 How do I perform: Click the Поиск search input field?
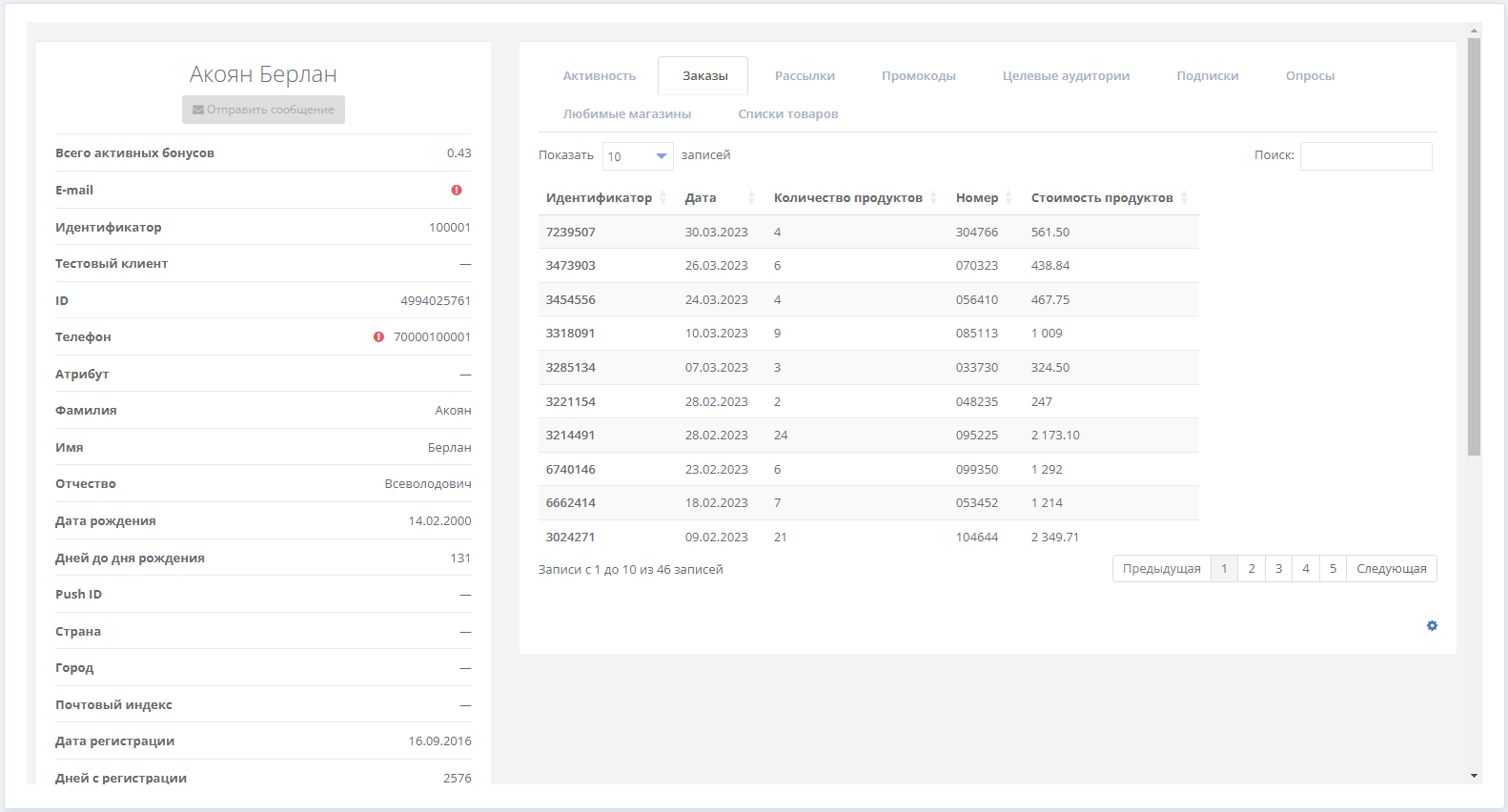pyautogui.click(x=1366, y=156)
